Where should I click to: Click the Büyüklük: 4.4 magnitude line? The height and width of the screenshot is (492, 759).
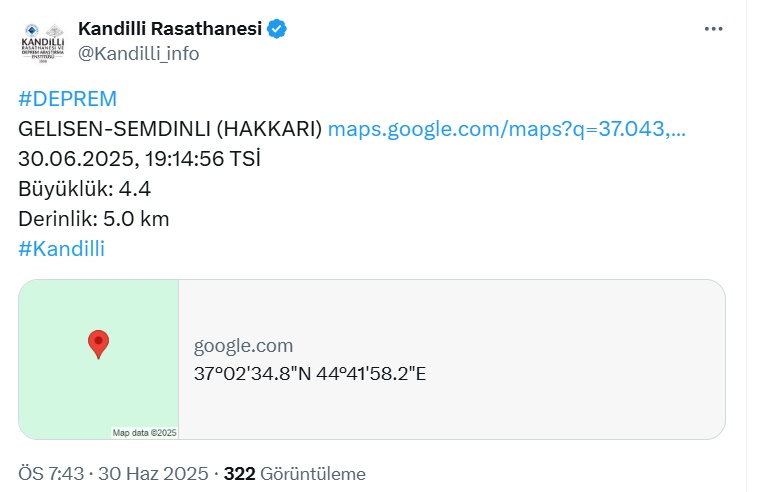click(85, 189)
